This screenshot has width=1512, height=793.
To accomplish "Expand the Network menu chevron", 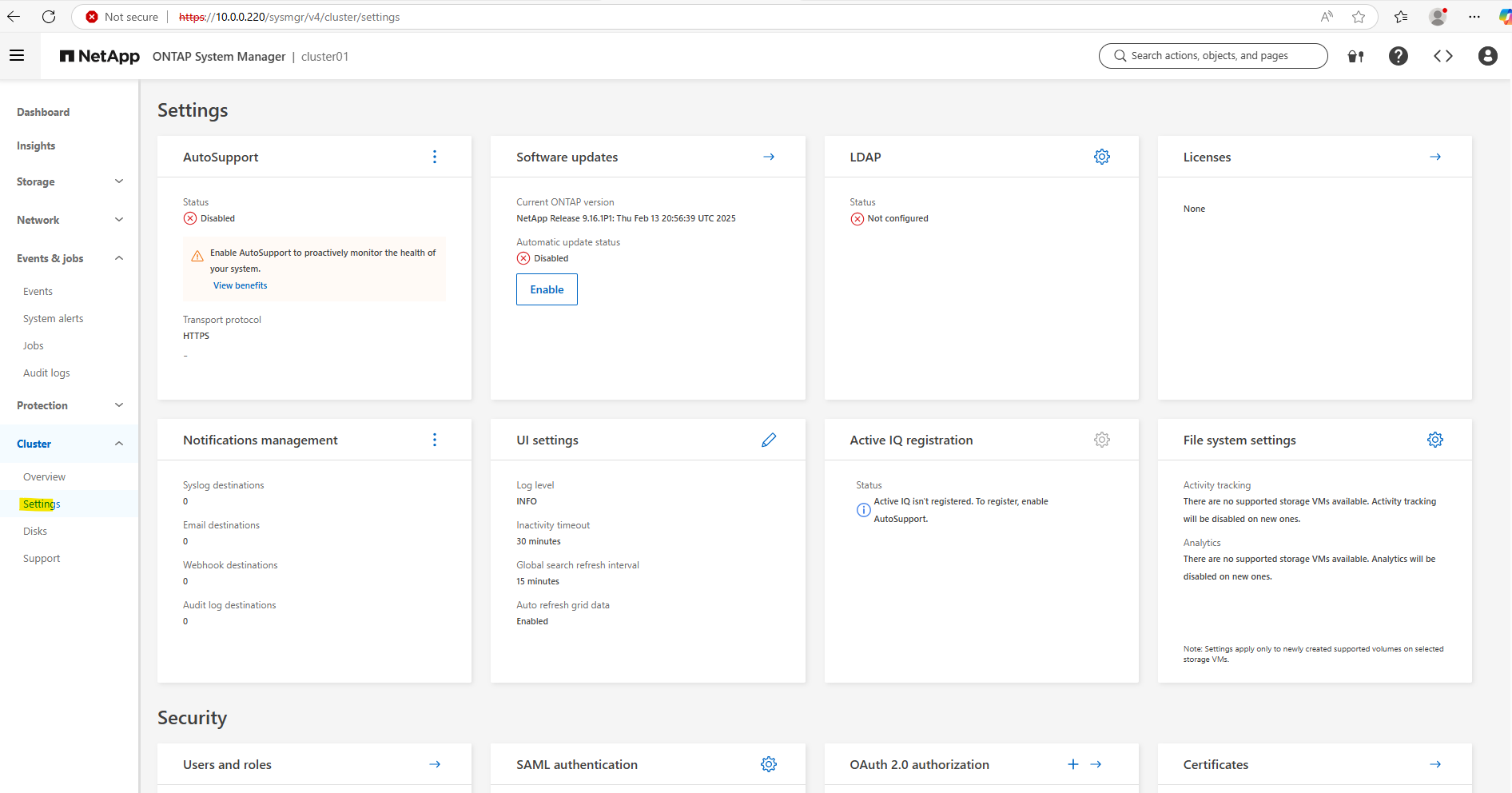I will (x=119, y=220).
